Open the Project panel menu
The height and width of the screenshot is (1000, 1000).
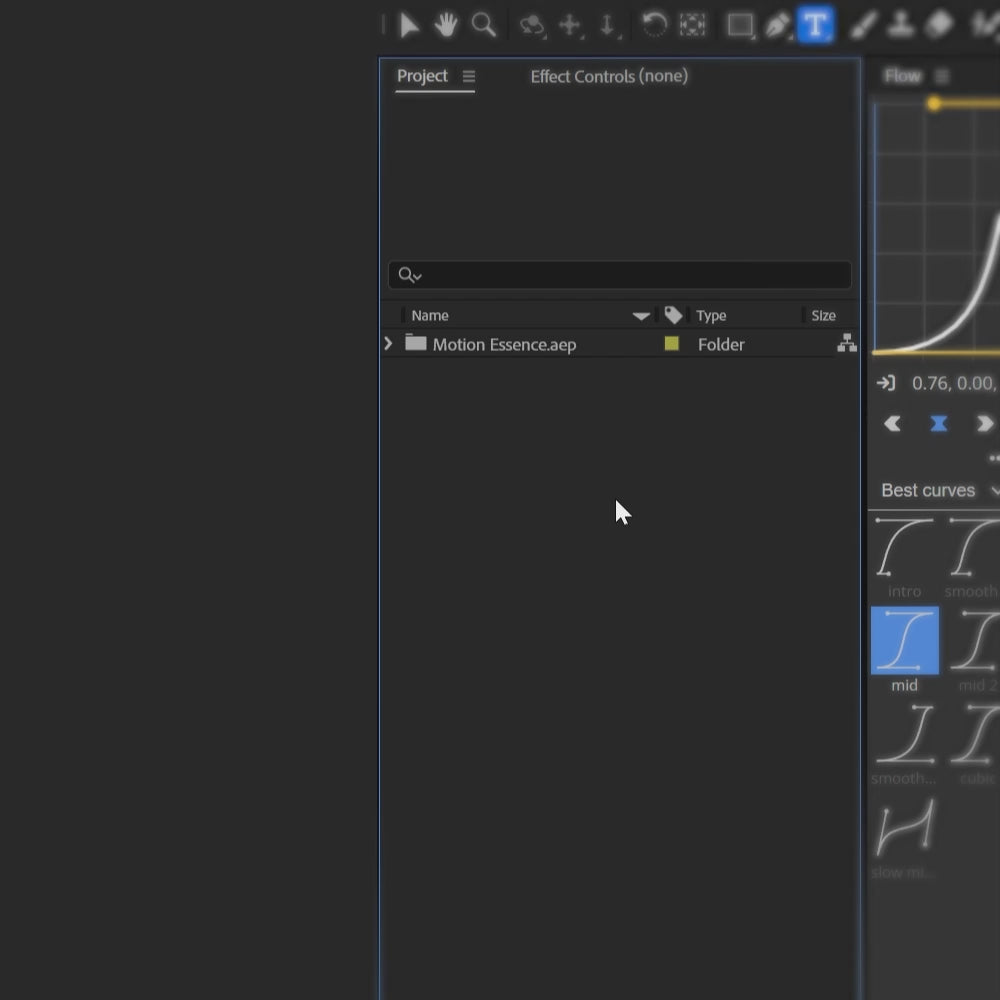point(469,75)
